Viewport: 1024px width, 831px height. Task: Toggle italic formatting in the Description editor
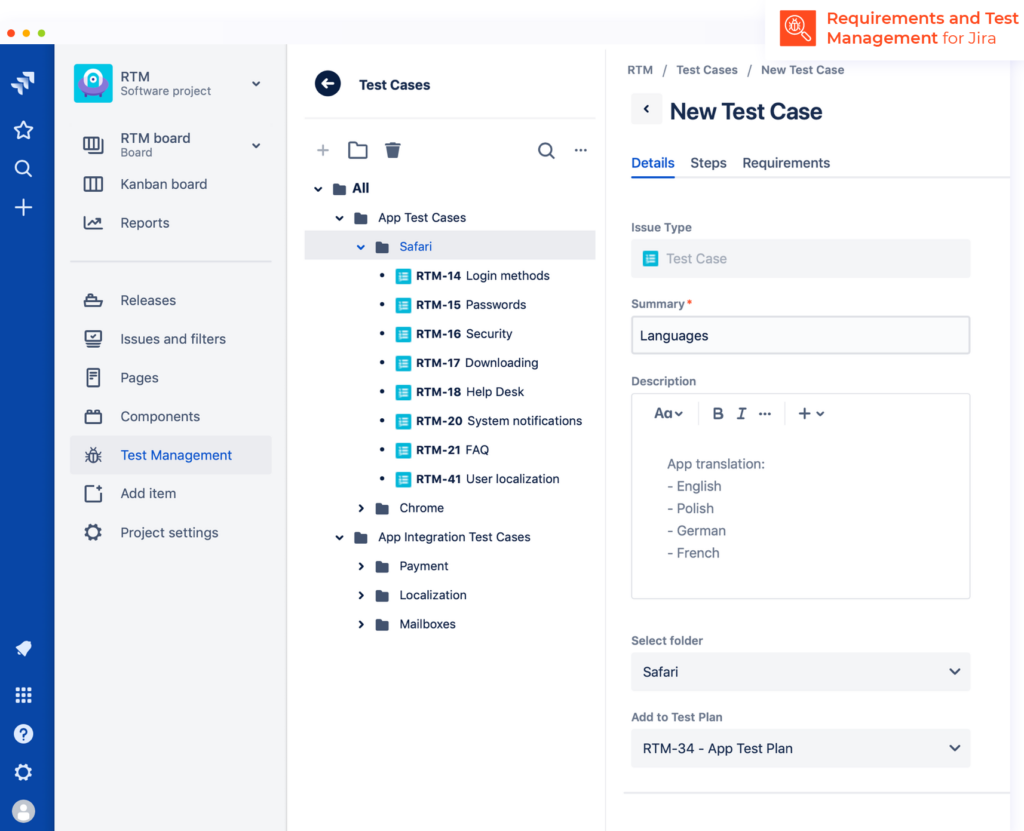[741, 413]
